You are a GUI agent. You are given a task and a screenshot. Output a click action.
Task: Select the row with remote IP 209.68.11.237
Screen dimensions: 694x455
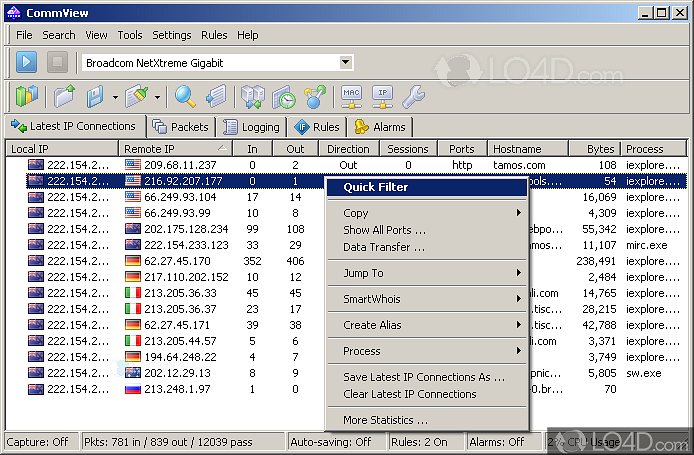click(356, 165)
